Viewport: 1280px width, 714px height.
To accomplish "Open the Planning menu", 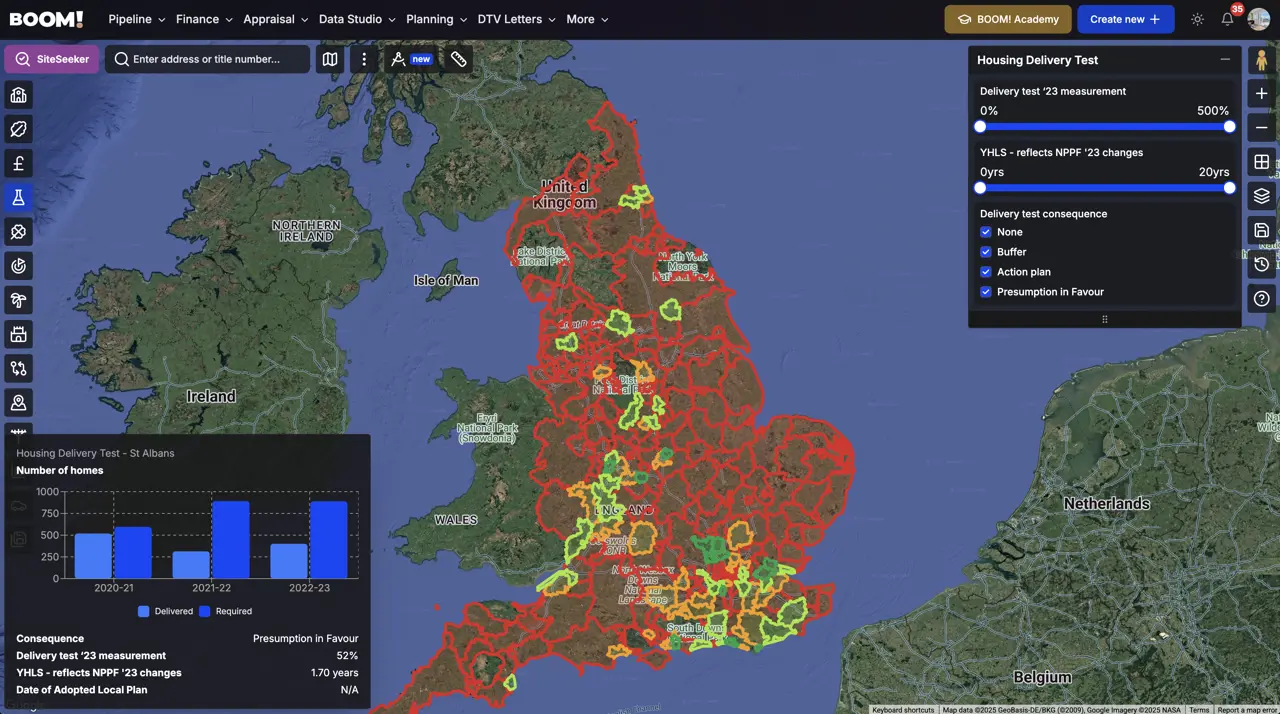I will (x=436, y=19).
